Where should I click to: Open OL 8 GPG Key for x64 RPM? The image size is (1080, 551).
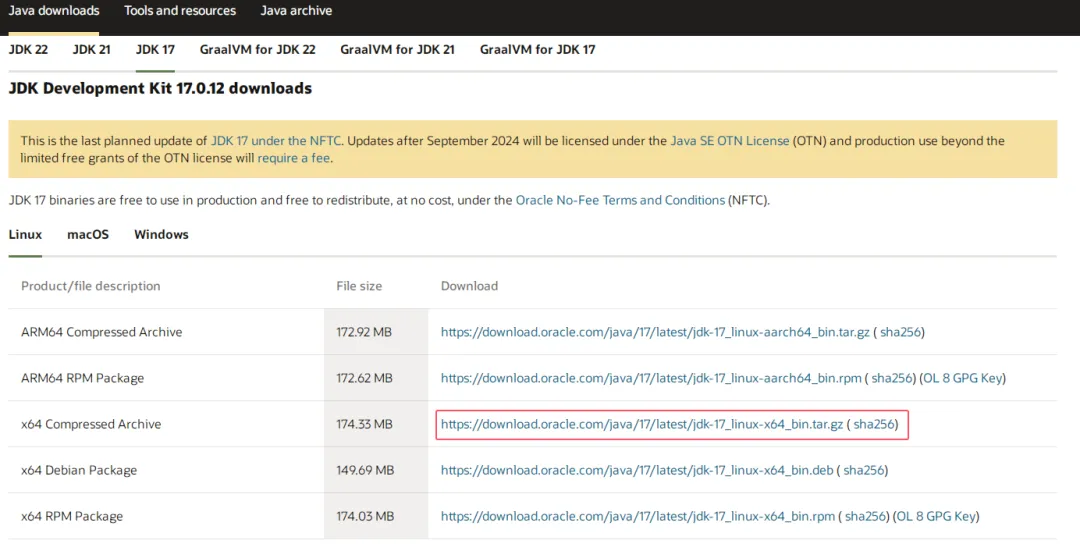tap(935, 517)
